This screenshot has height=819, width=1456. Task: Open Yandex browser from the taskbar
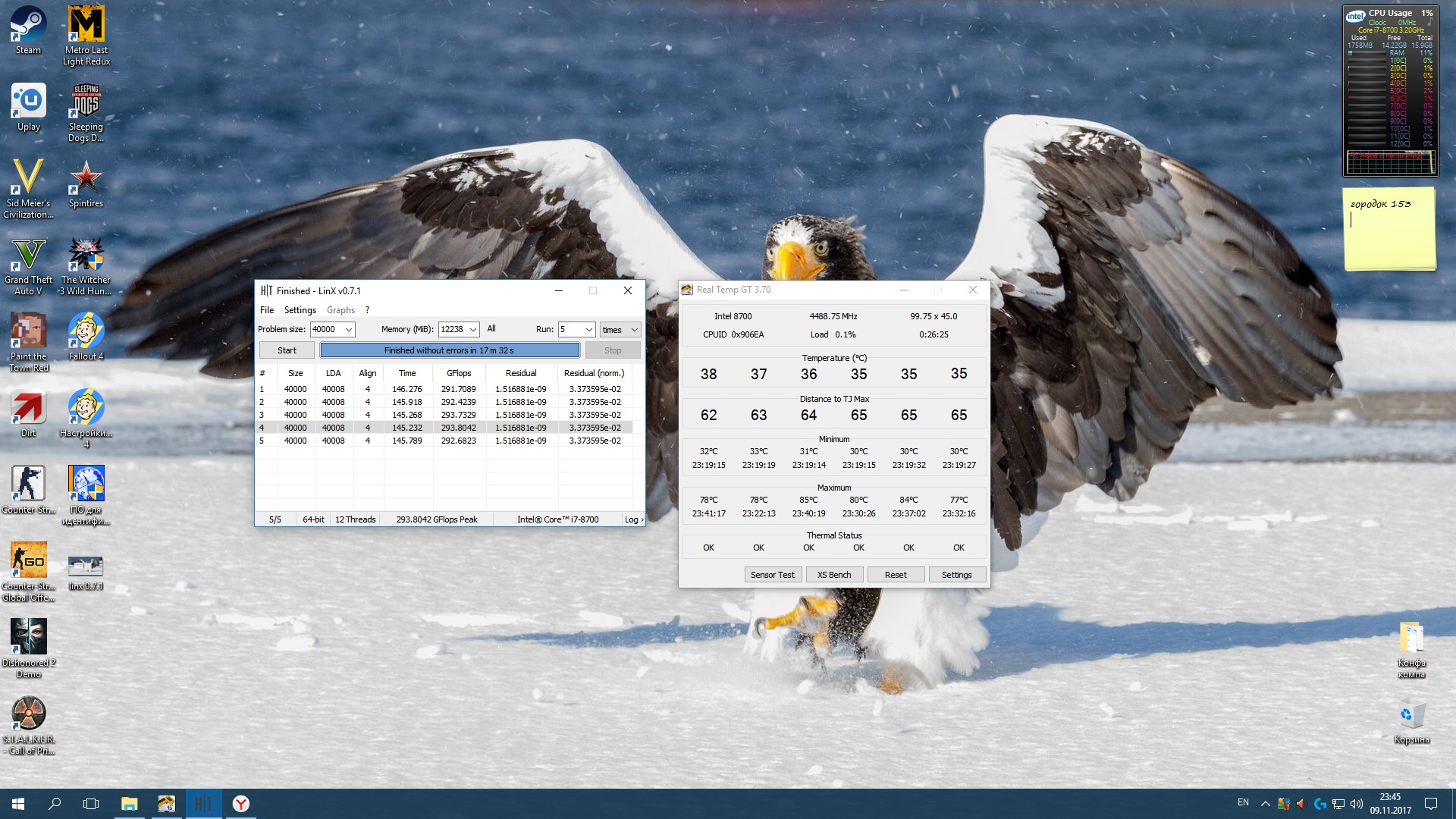pos(240,804)
